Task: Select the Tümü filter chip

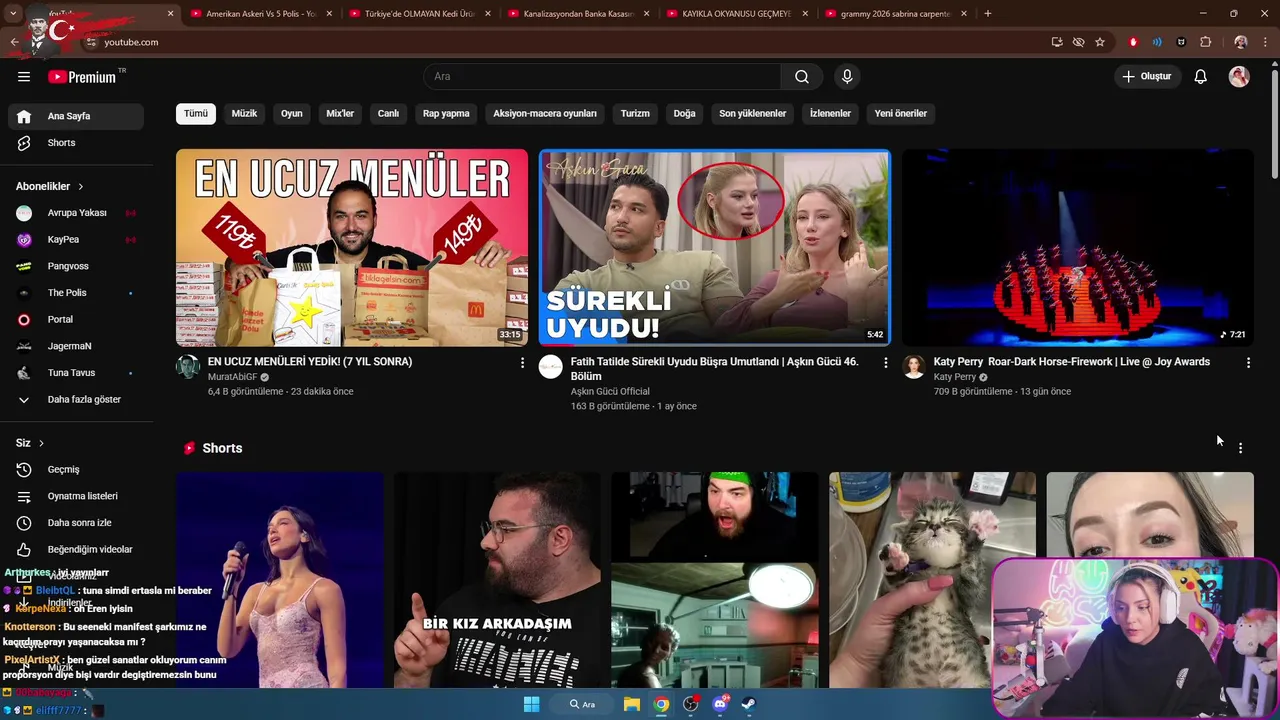Action: (x=196, y=114)
